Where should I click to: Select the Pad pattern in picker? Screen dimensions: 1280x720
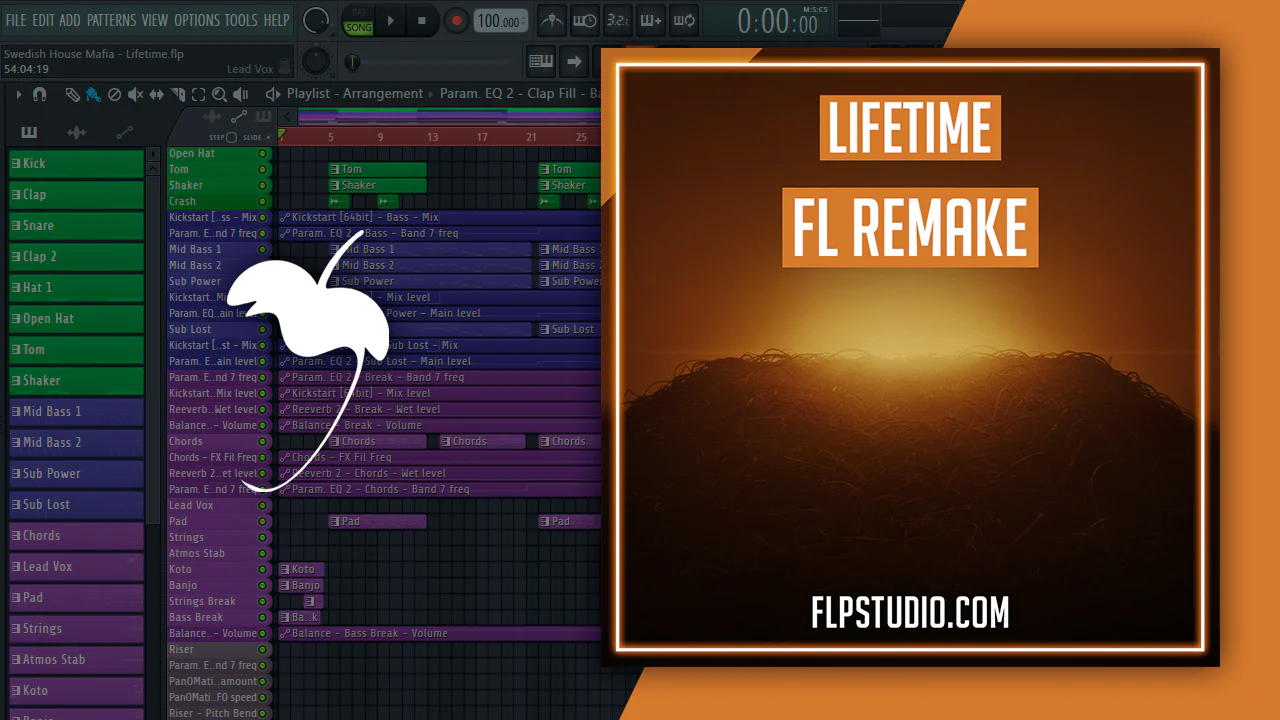(x=76, y=597)
